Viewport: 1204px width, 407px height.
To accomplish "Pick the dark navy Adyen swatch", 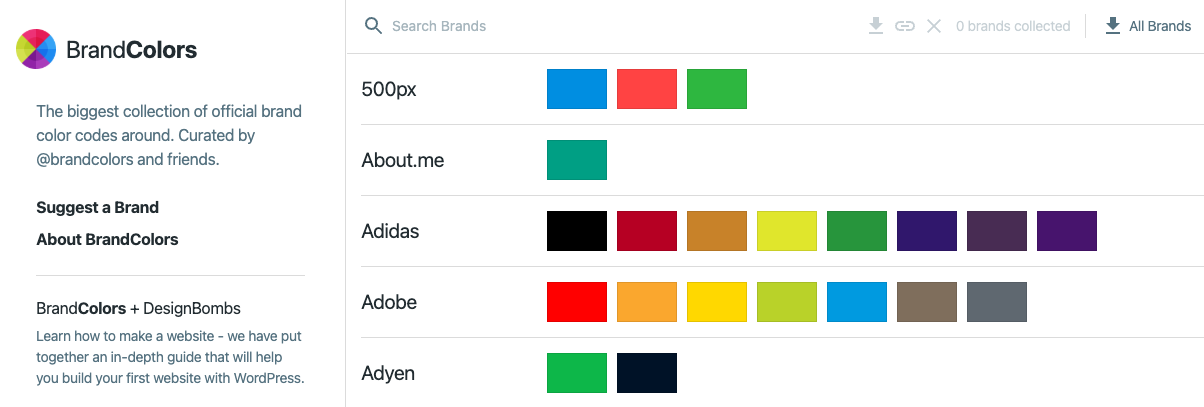I will (x=647, y=373).
